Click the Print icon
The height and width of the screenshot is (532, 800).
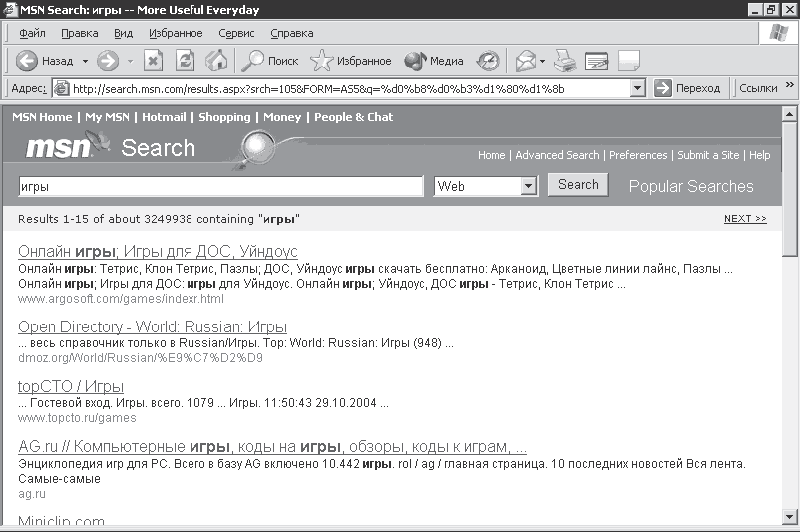tap(565, 61)
